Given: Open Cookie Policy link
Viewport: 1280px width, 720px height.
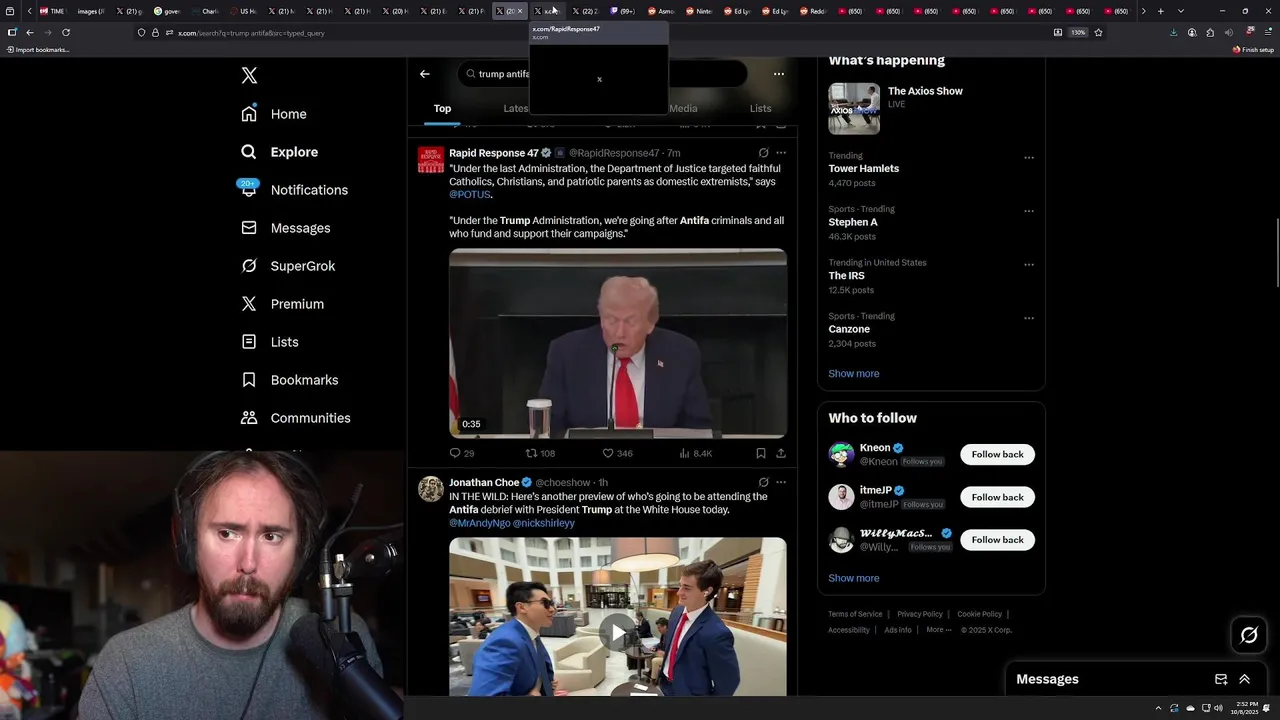Looking at the screenshot, I should point(979,614).
